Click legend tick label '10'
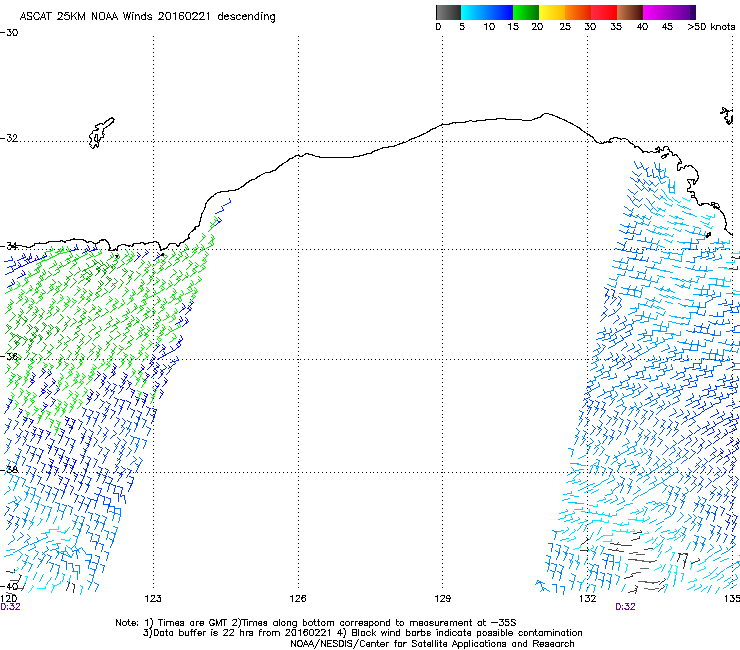Image resolution: width=740 pixels, height=650 pixels. point(489,27)
